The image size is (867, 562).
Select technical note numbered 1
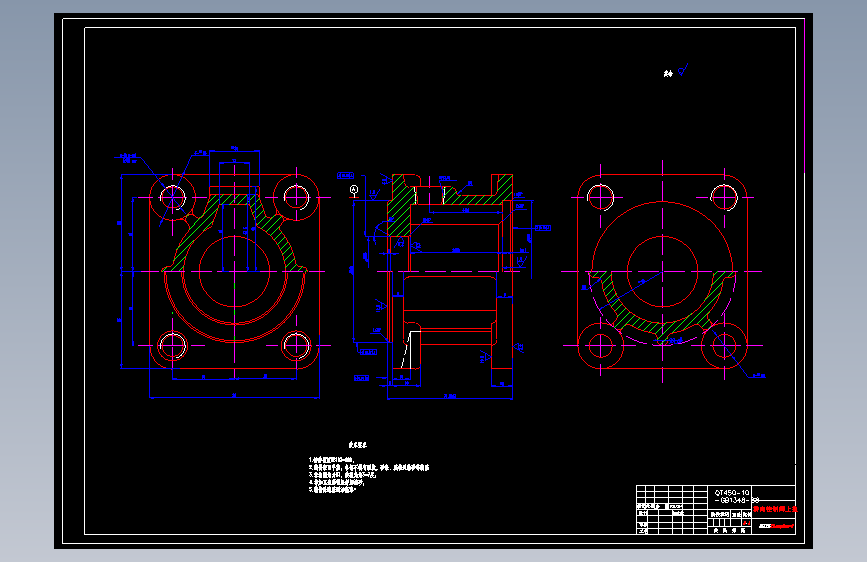331,460
